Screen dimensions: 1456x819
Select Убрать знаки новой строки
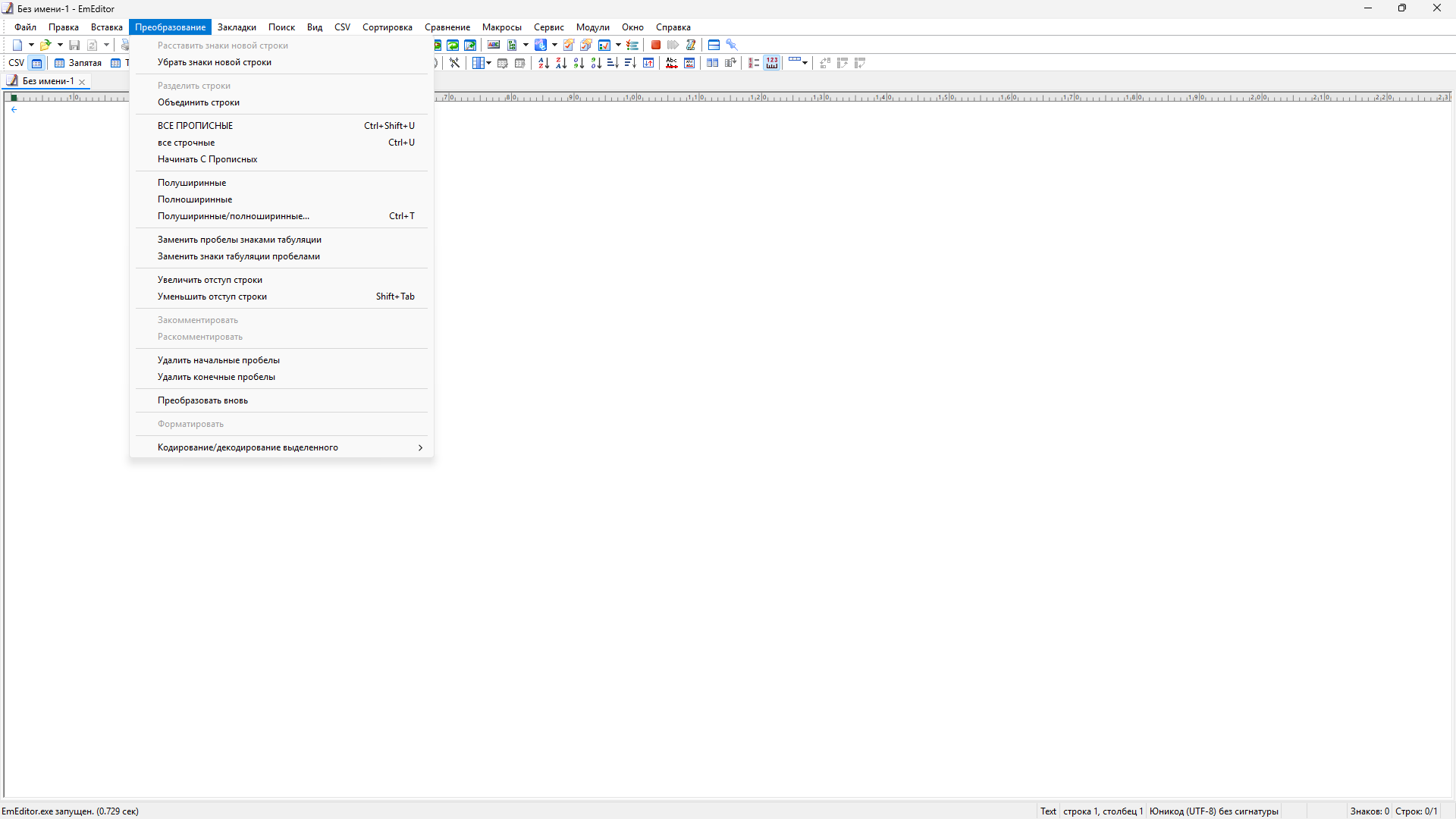[x=281, y=62]
